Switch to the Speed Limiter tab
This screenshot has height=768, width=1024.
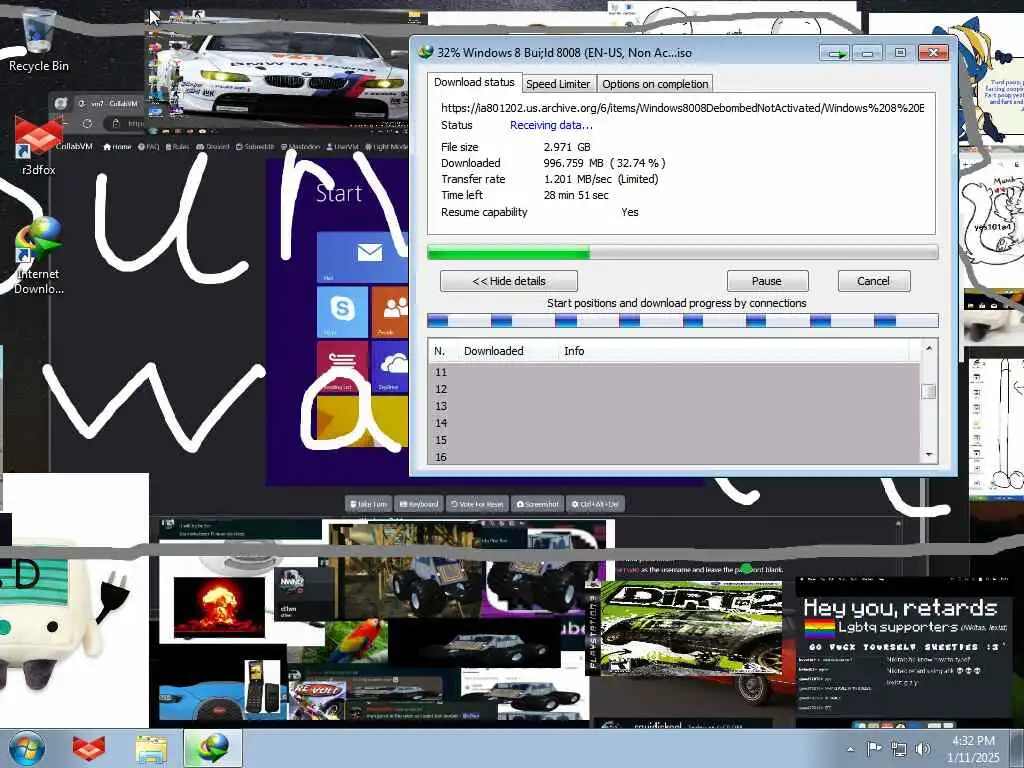(558, 84)
